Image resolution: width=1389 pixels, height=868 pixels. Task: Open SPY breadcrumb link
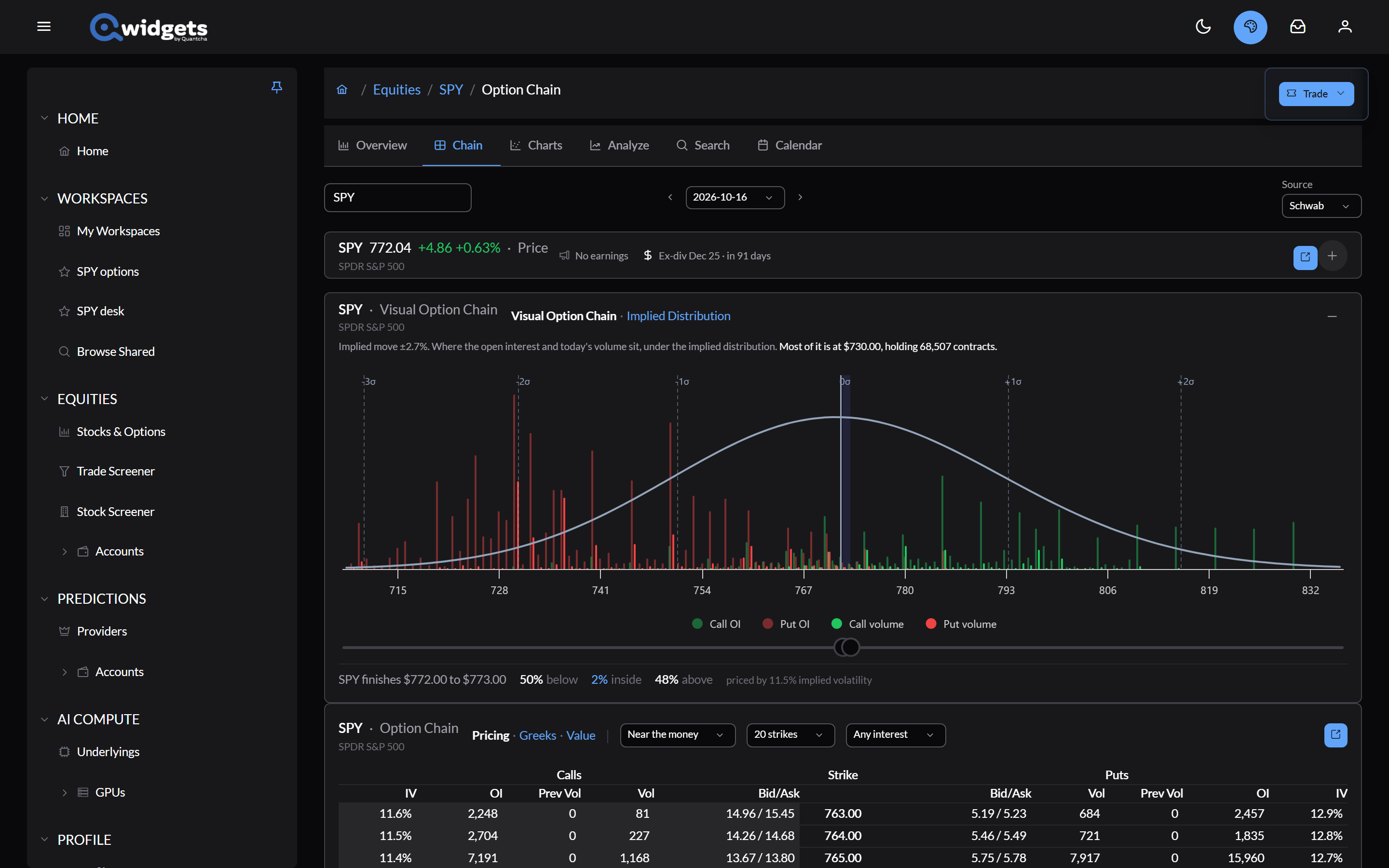coord(450,90)
